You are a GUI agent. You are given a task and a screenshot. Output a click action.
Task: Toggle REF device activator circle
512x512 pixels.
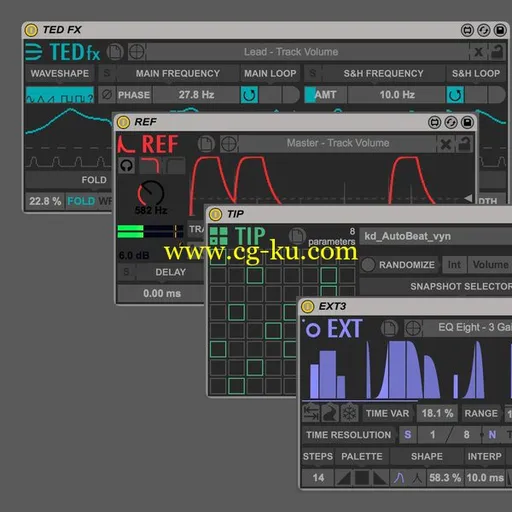pyautogui.click(x=123, y=122)
